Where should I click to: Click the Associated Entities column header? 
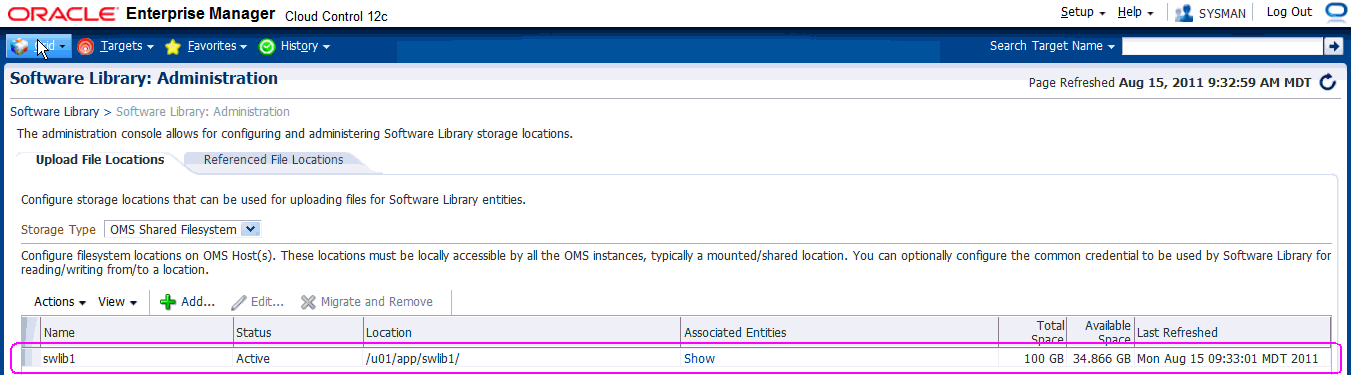(x=839, y=332)
